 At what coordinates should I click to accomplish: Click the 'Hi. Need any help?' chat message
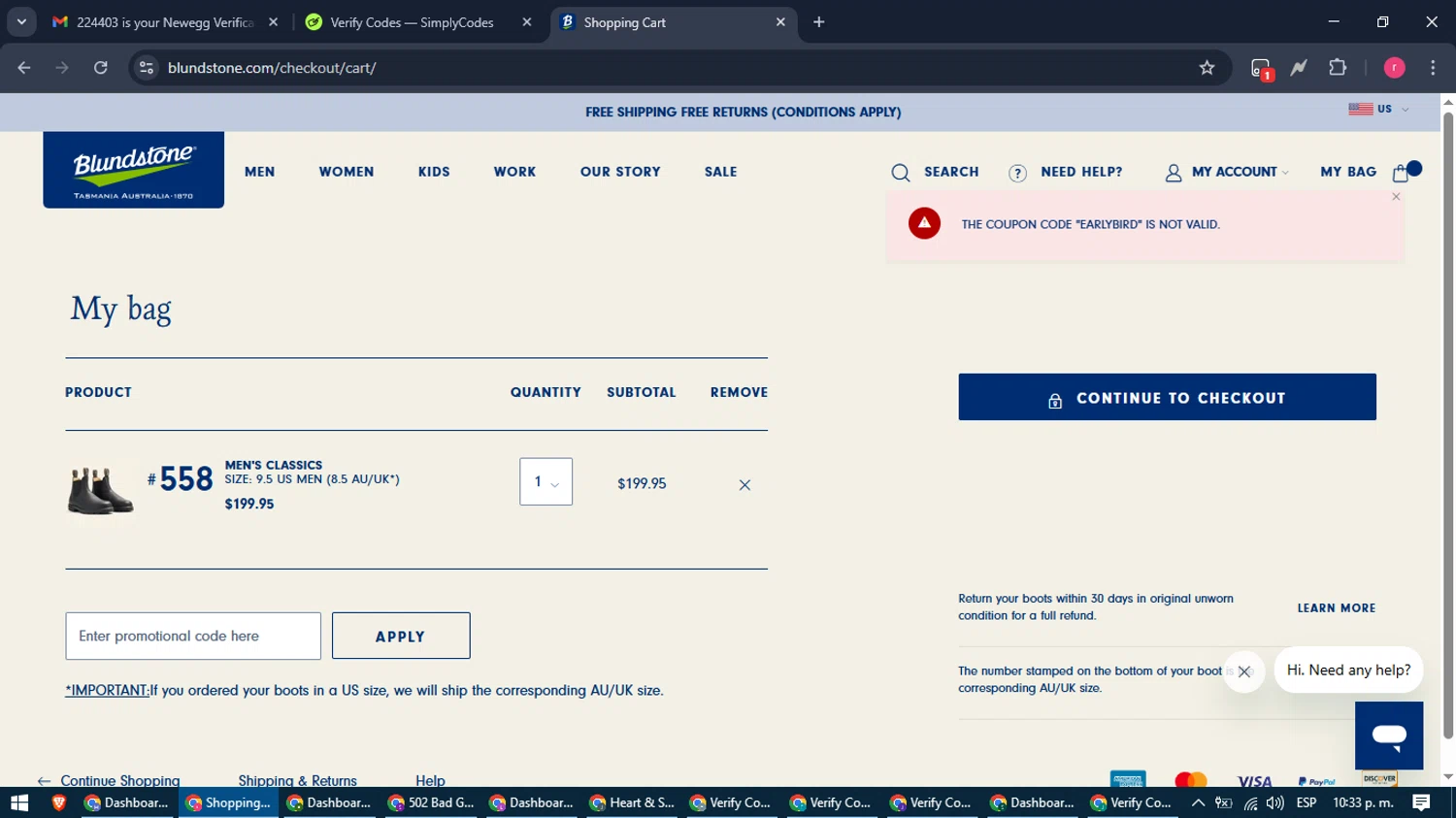pyautogui.click(x=1348, y=670)
